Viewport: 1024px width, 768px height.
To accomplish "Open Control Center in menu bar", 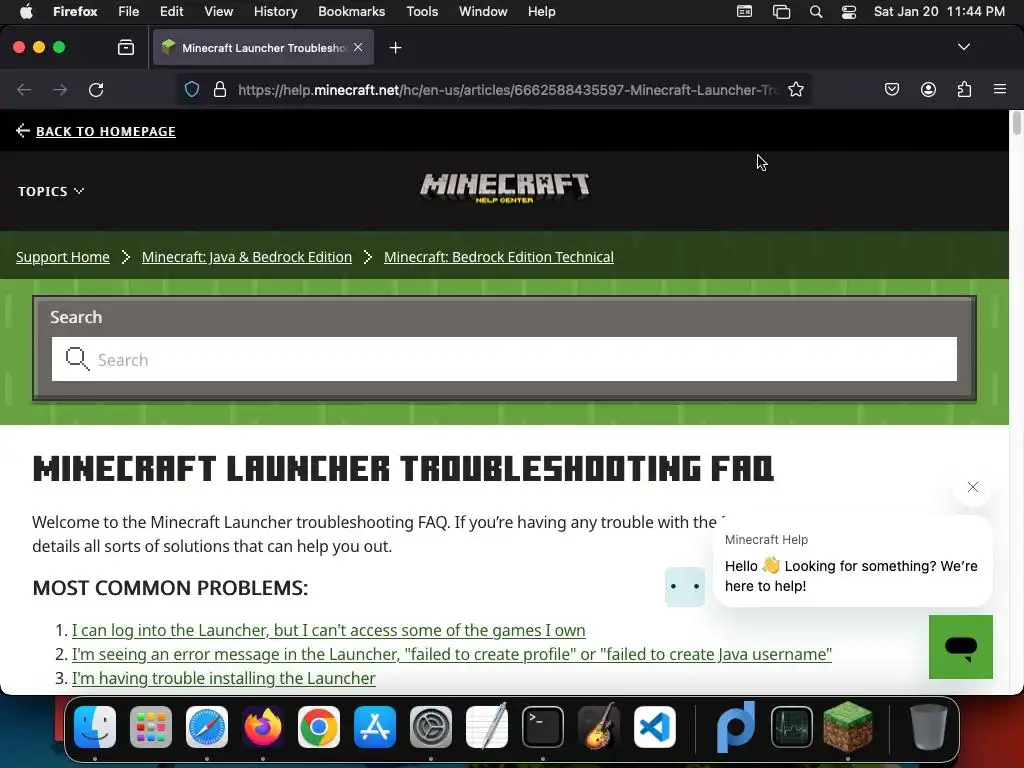I will click(848, 12).
